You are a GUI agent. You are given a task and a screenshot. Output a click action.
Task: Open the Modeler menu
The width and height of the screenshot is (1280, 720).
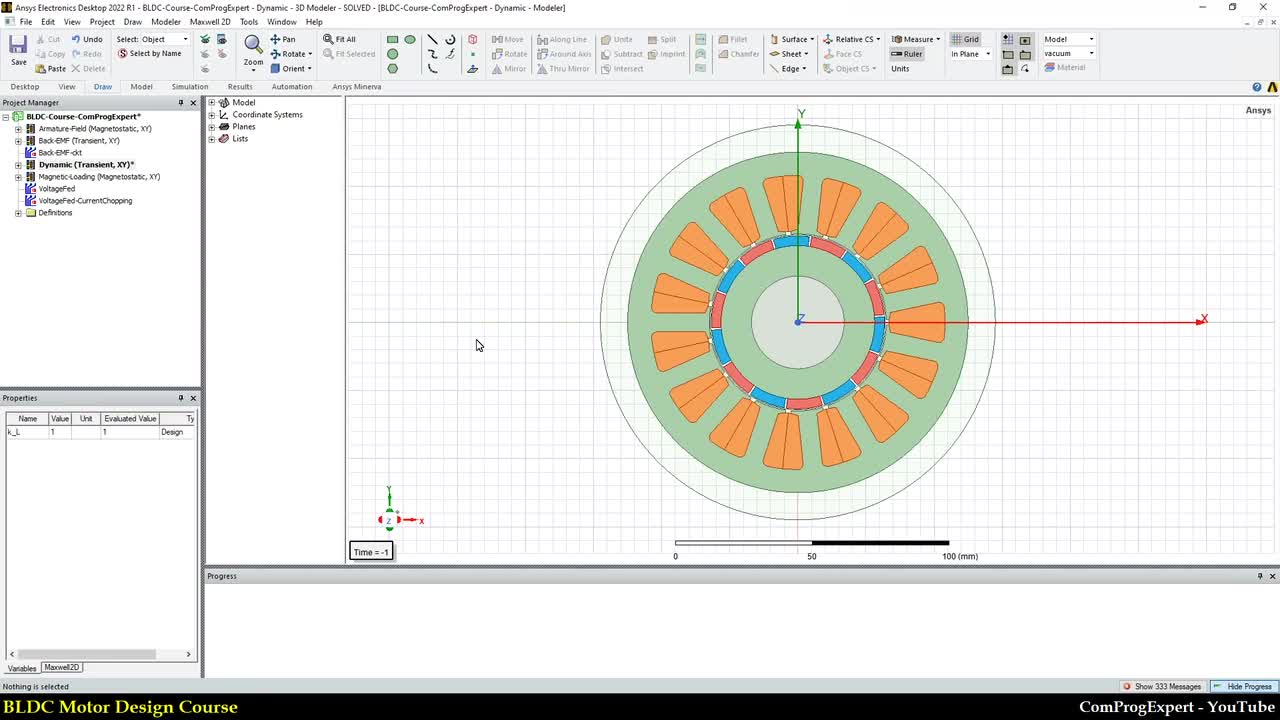pos(166,22)
